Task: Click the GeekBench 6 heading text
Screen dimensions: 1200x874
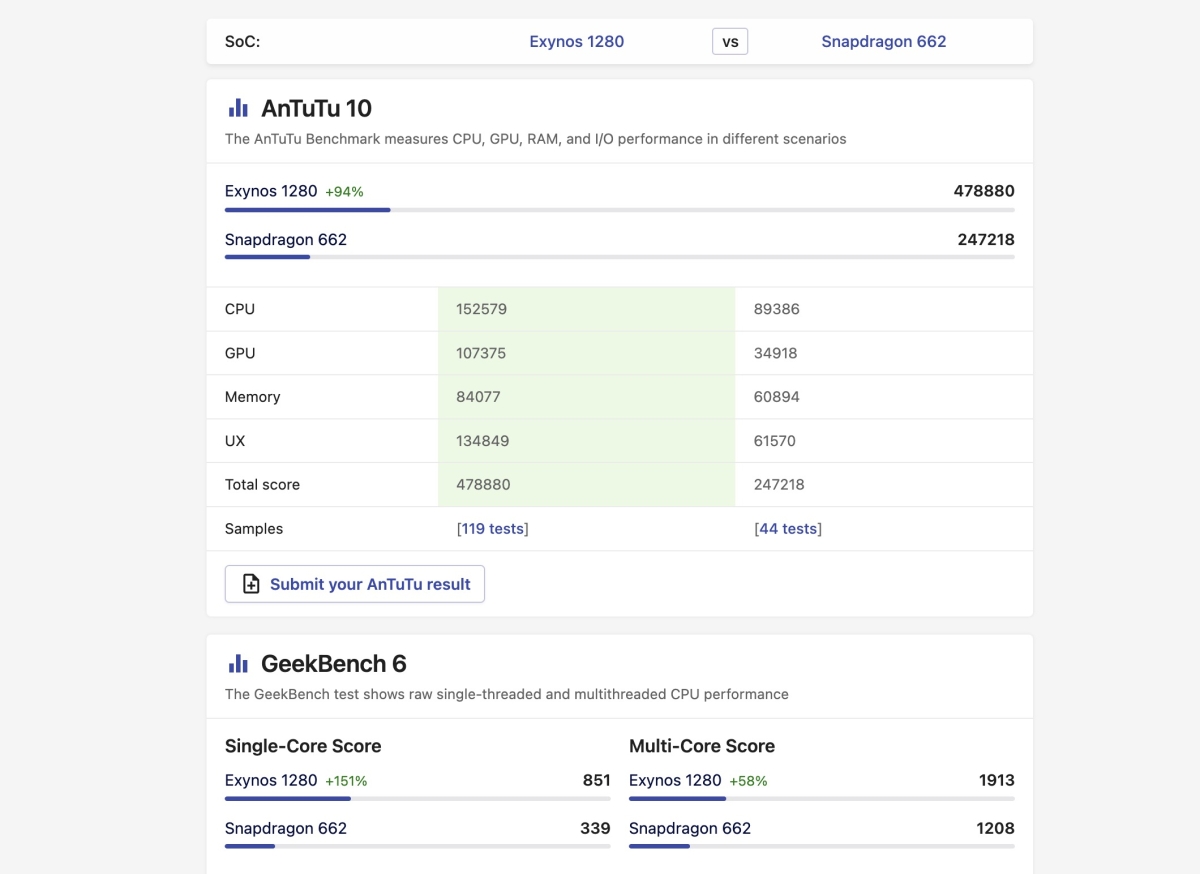Action: click(x=334, y=663)
